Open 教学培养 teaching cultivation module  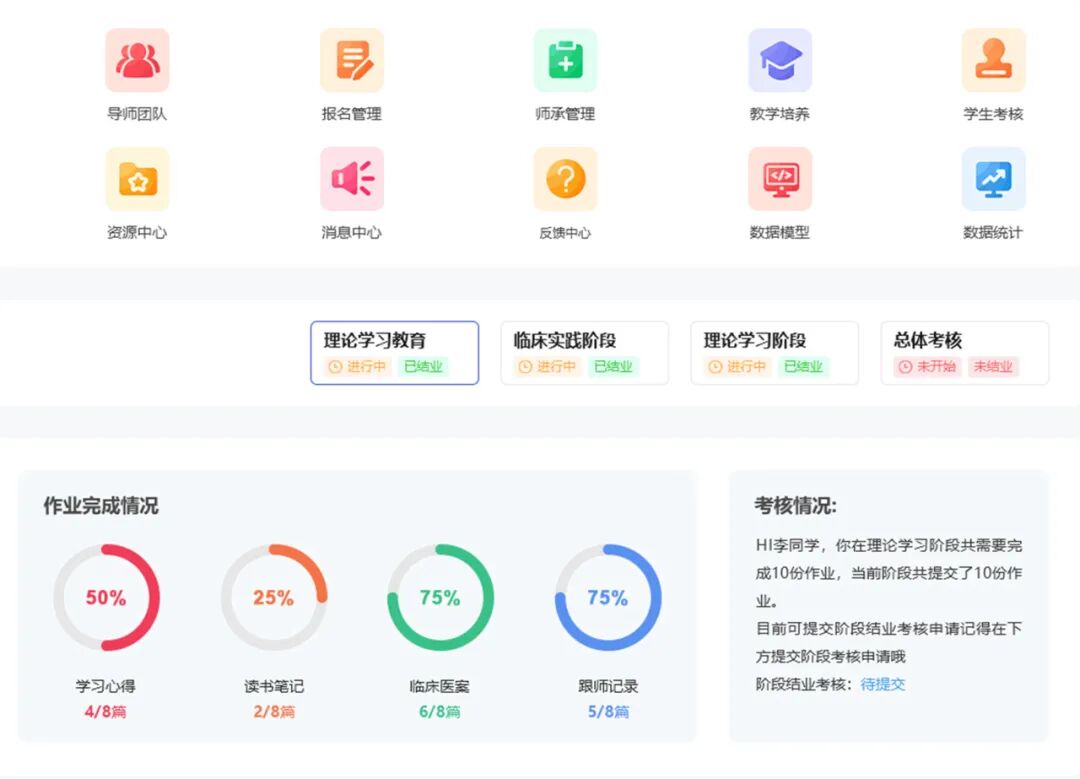coord(780,60)
